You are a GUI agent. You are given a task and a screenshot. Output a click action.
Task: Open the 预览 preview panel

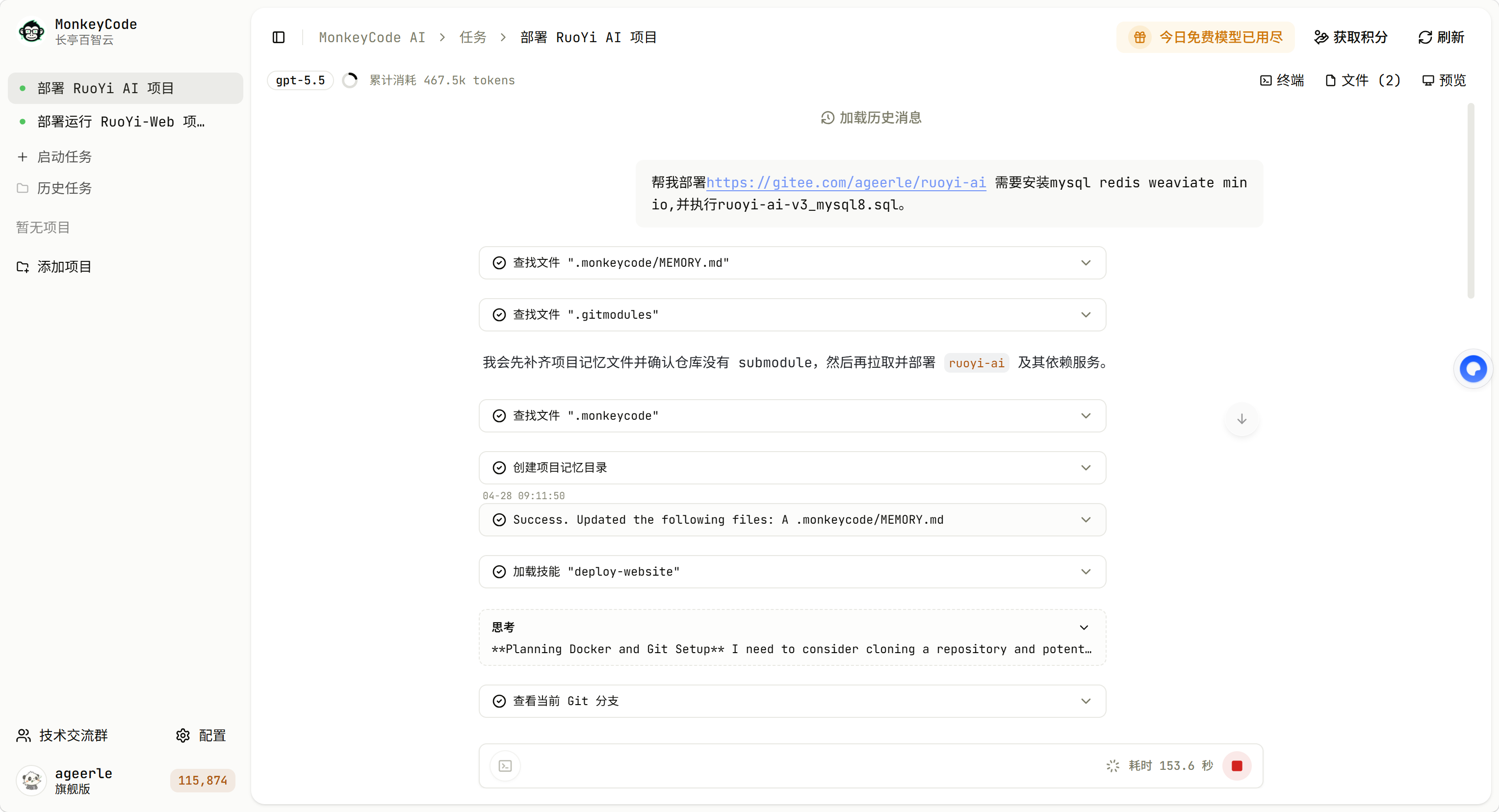[1444, 80]
